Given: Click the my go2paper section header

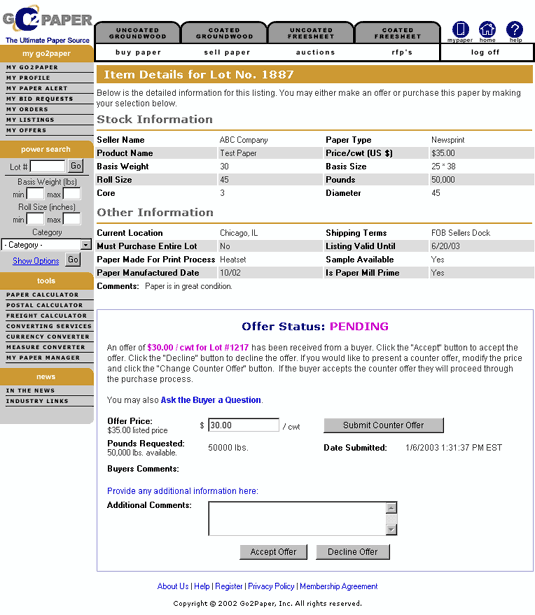Looking at the screenshot, I should pos(46,54).
